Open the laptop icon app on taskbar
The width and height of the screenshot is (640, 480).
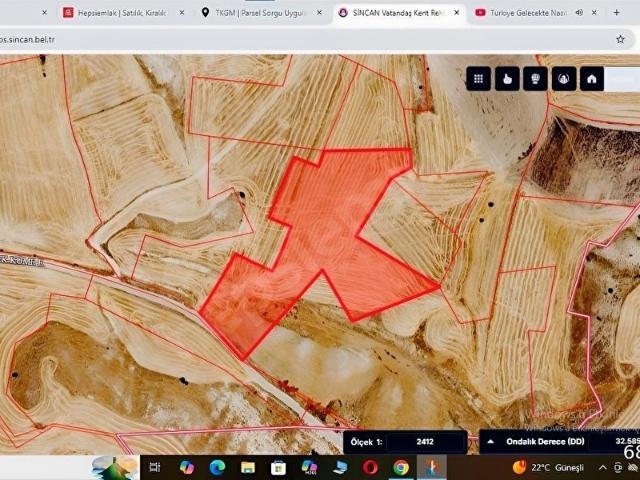tap(340, 467)
